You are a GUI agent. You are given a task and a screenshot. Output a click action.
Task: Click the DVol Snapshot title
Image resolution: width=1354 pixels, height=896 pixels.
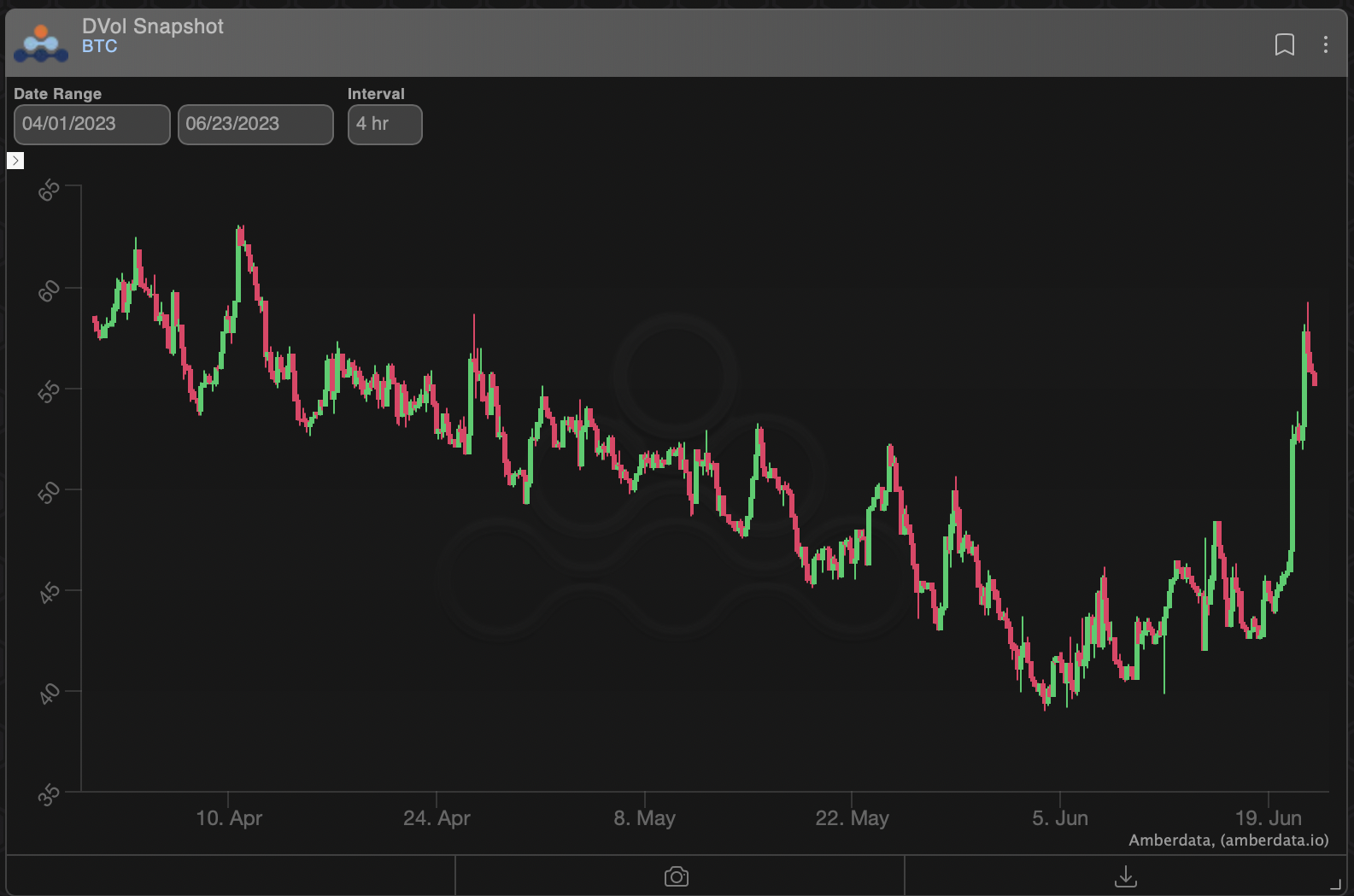click(x=153, y=26)
